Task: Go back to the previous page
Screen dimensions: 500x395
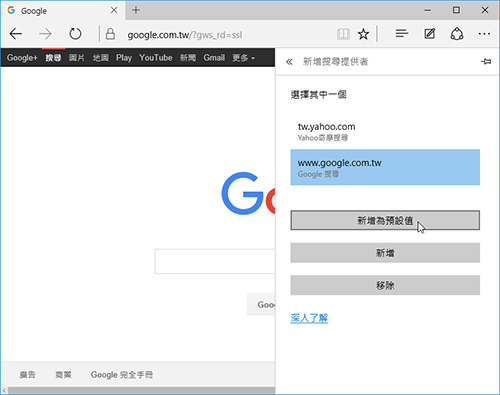Action: (x=16, y=34)
